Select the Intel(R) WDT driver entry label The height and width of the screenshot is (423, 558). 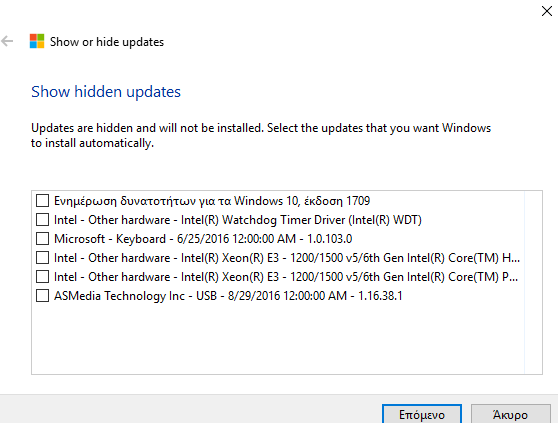[238, 220]
